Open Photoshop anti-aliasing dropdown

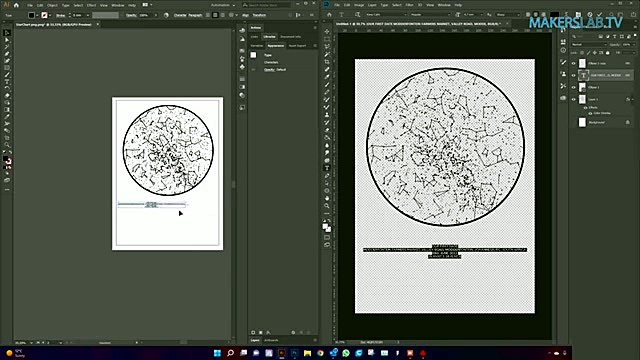click(x=507, y=15)
